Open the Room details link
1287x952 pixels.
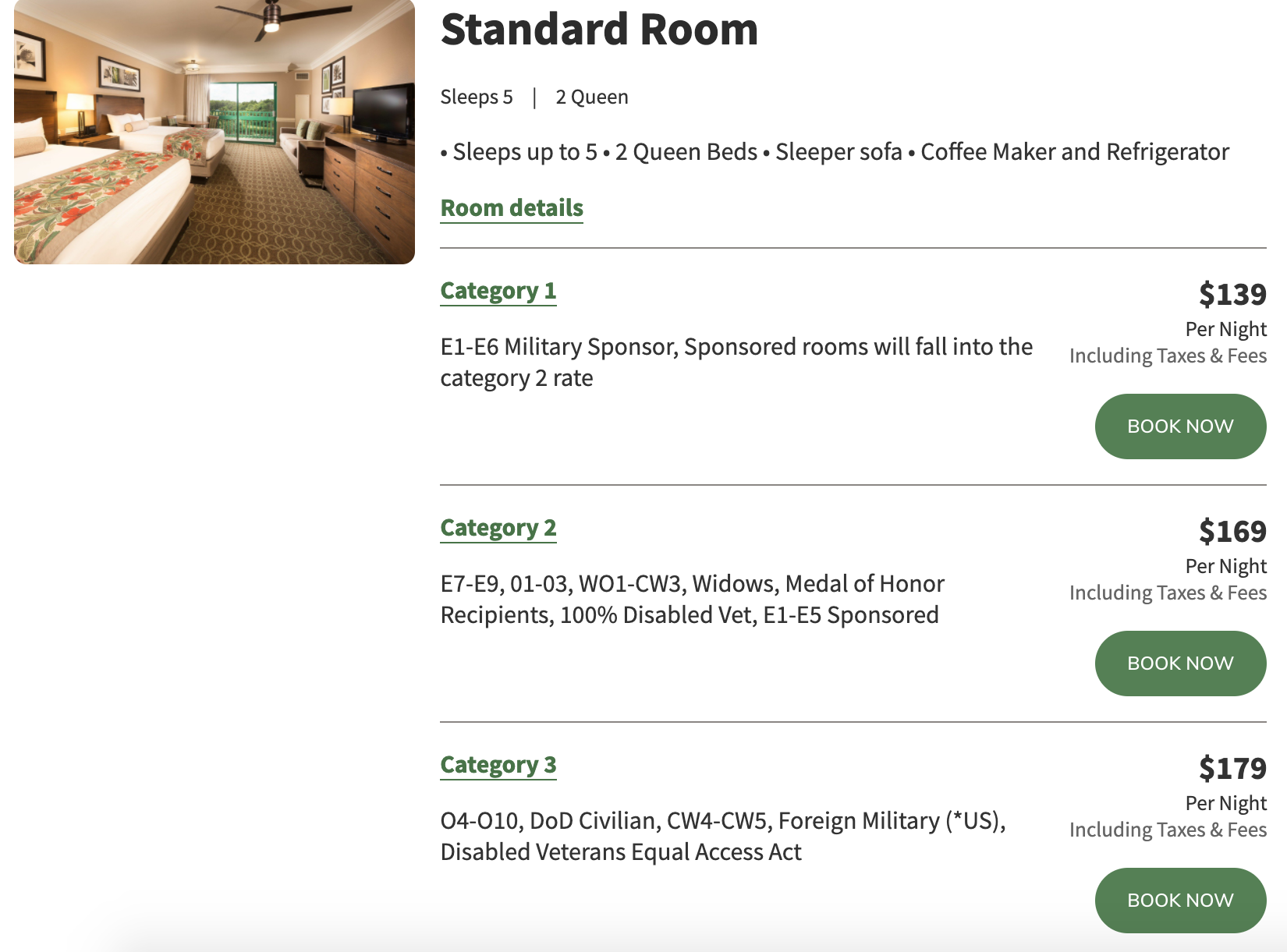tap(512, 208)
